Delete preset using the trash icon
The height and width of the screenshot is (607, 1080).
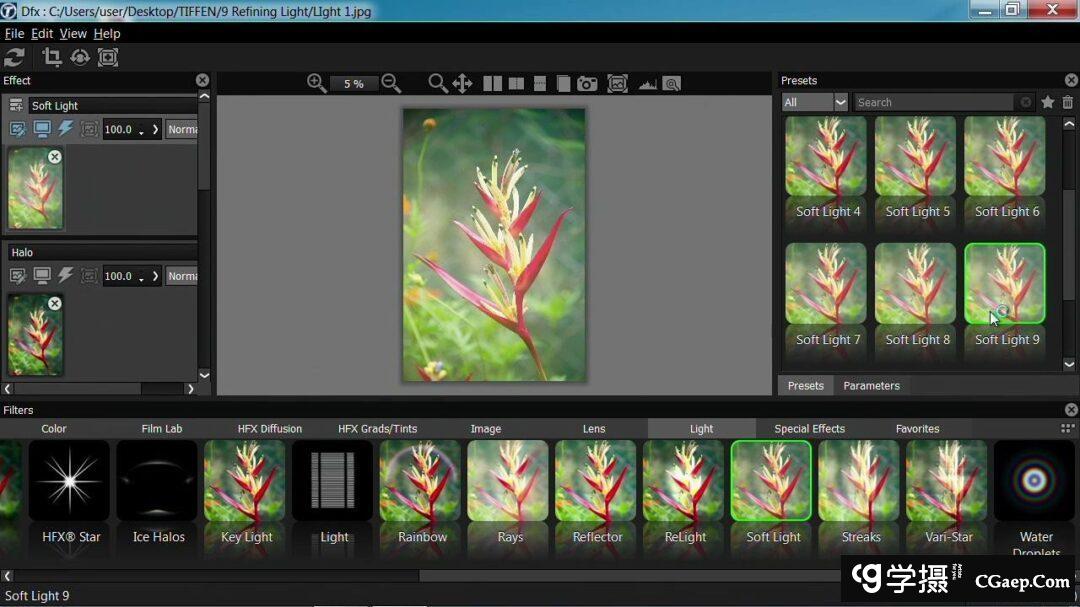click(1067, 102)
